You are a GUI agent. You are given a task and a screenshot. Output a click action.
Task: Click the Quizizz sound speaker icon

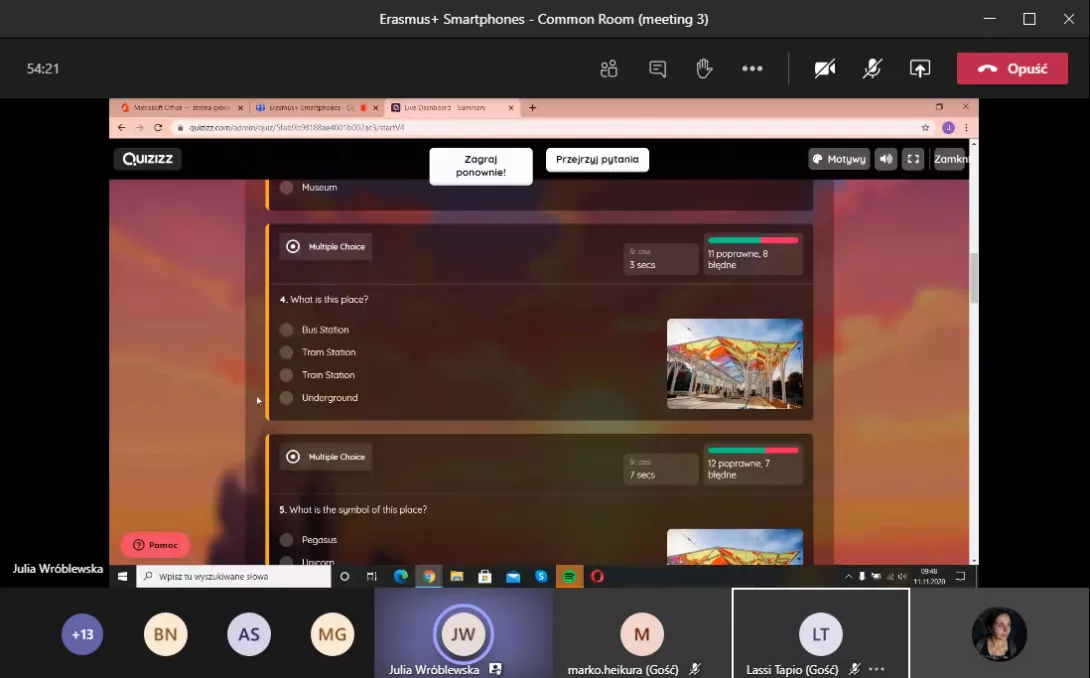click(x=885, y=159)
